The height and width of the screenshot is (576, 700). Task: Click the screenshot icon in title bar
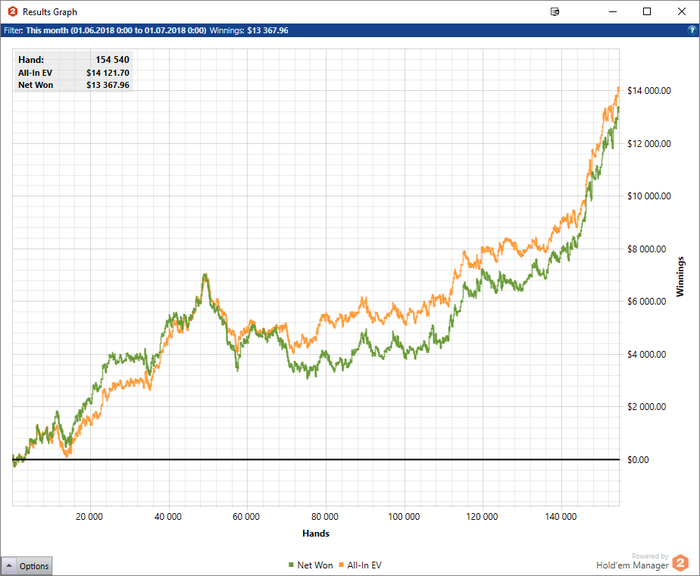coord(555,12)
